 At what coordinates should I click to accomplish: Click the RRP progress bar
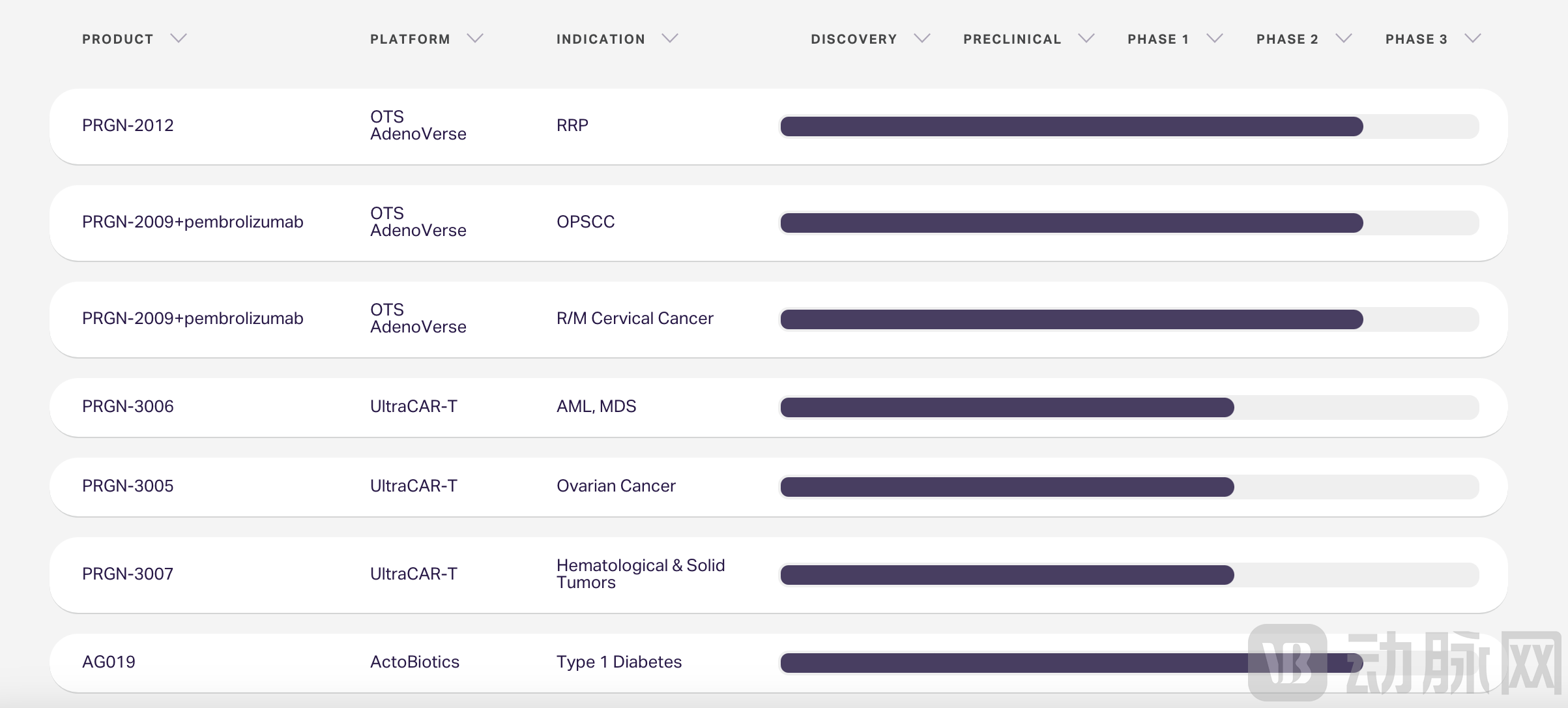[1071, 126]
